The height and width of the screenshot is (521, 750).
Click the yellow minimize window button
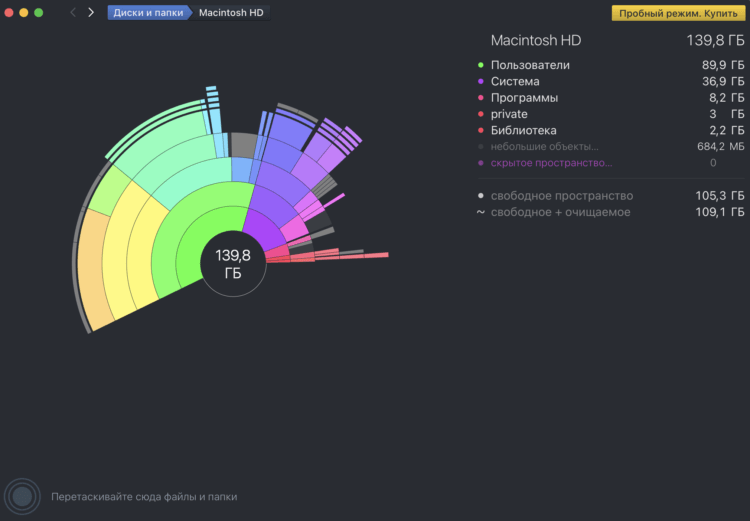24,13
